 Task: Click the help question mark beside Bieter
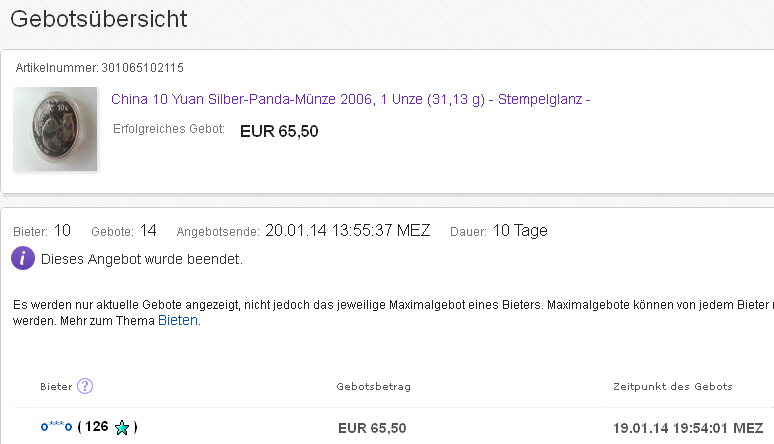85,386
